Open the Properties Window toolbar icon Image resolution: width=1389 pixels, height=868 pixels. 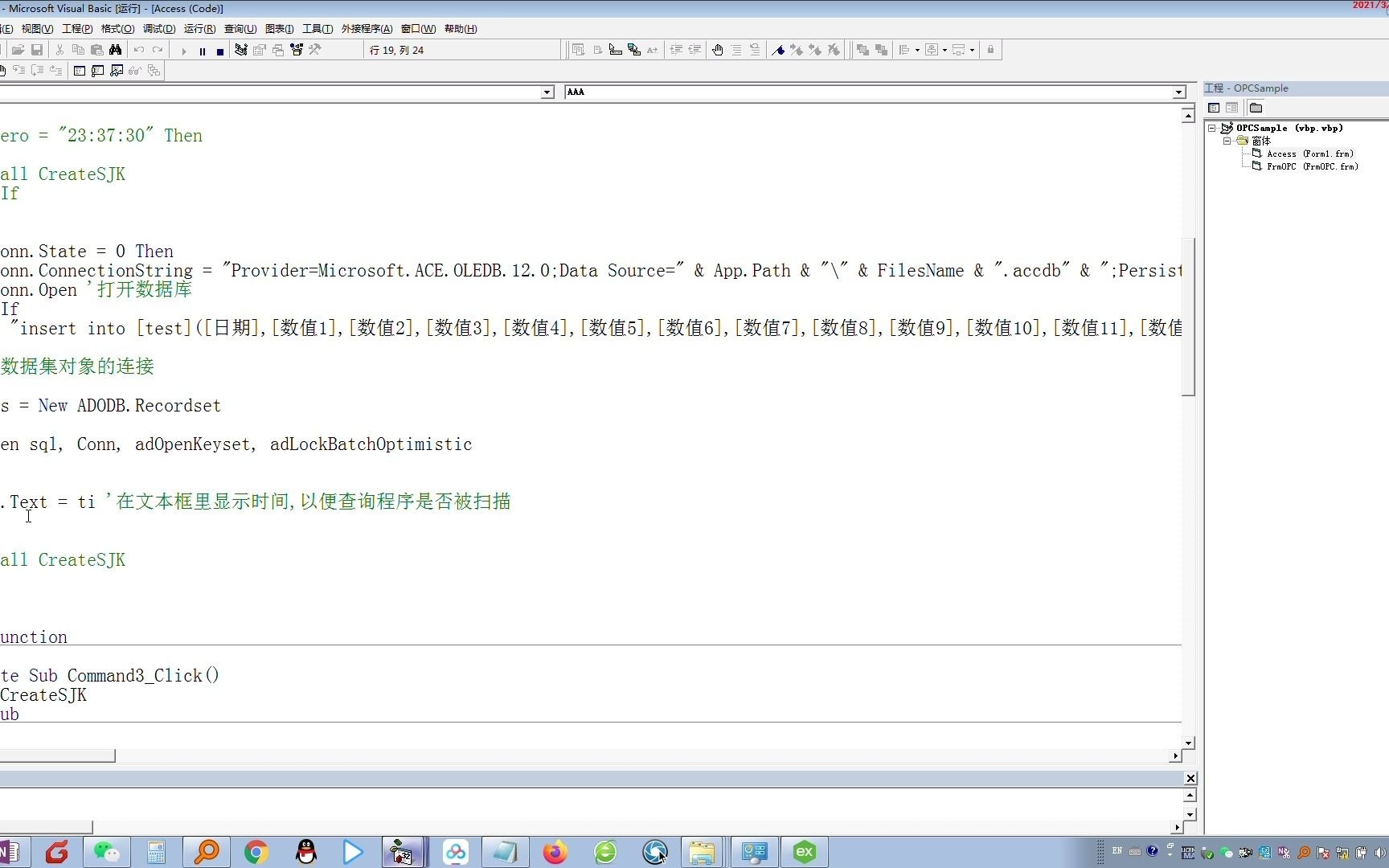point(260,50)
